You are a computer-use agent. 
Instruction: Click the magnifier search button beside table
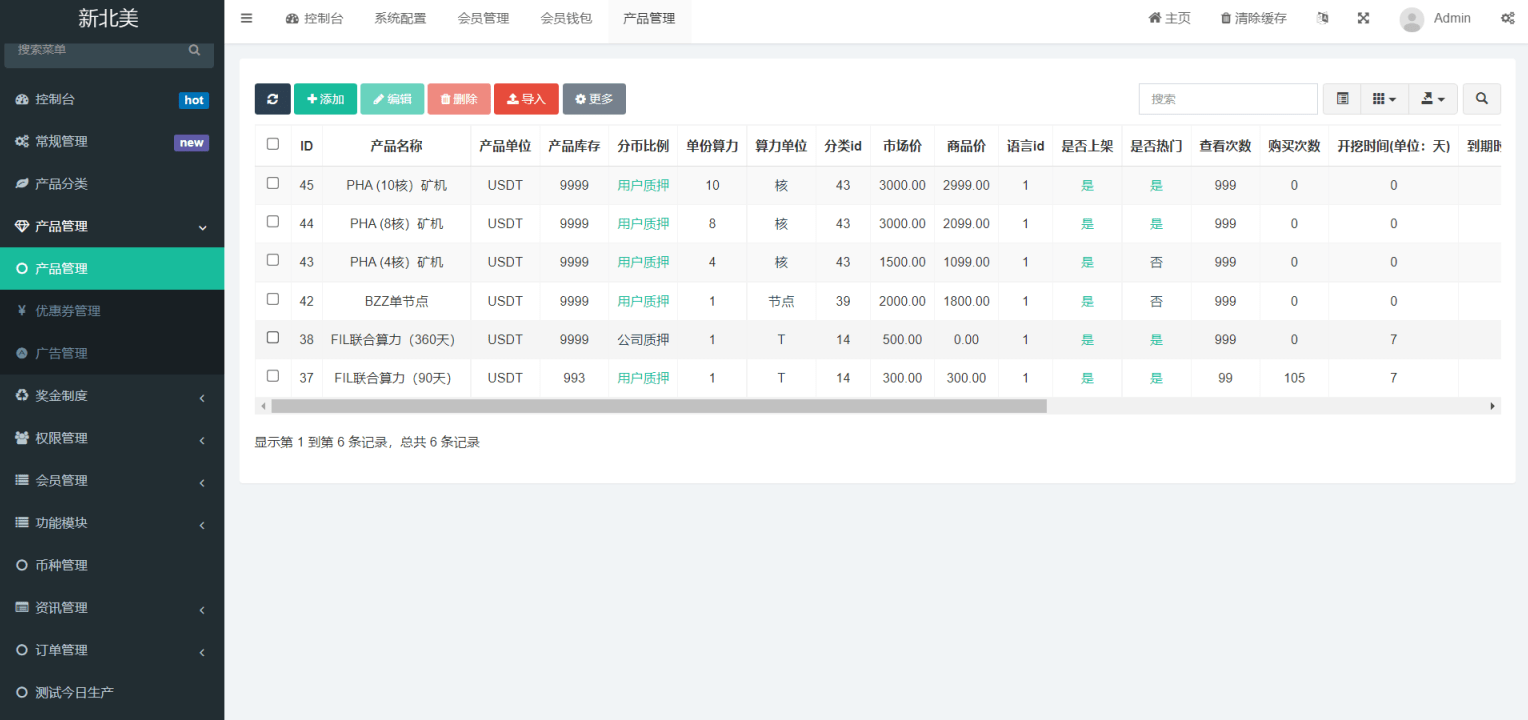coord(1481,99)
